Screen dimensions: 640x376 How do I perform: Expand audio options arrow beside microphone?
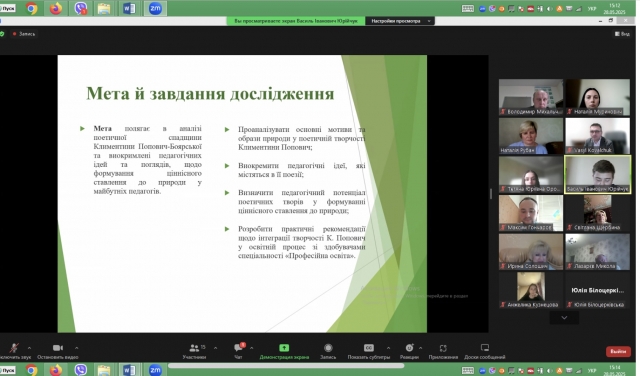tap(29, 348)
